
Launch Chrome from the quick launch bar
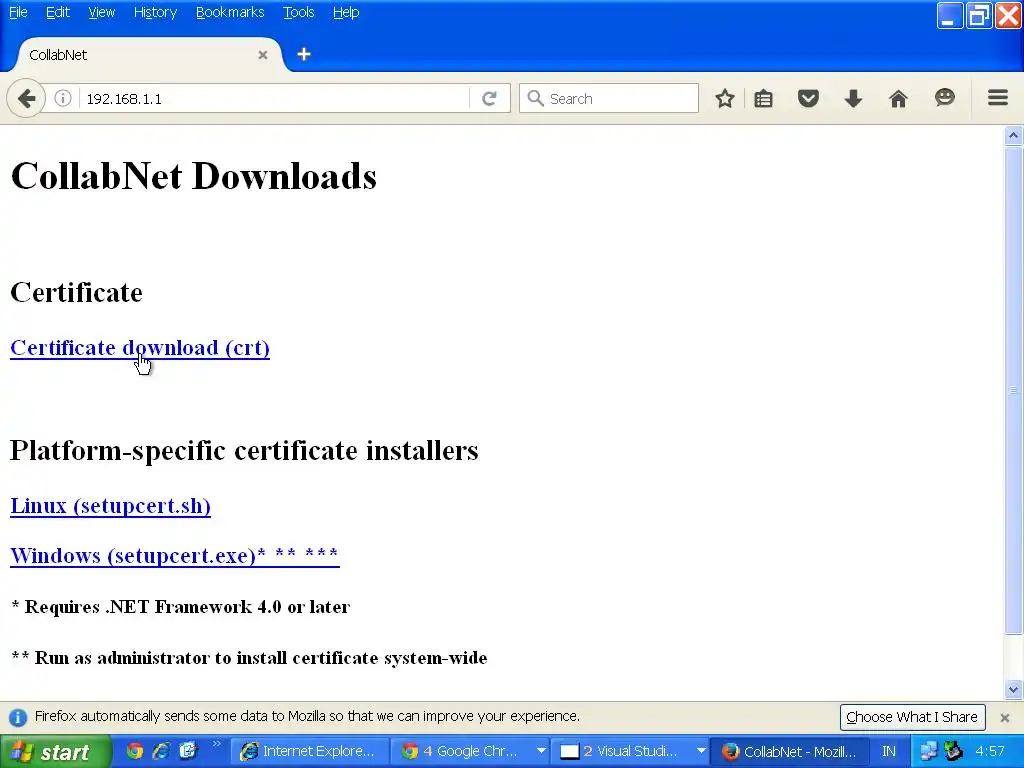[135, 751]
